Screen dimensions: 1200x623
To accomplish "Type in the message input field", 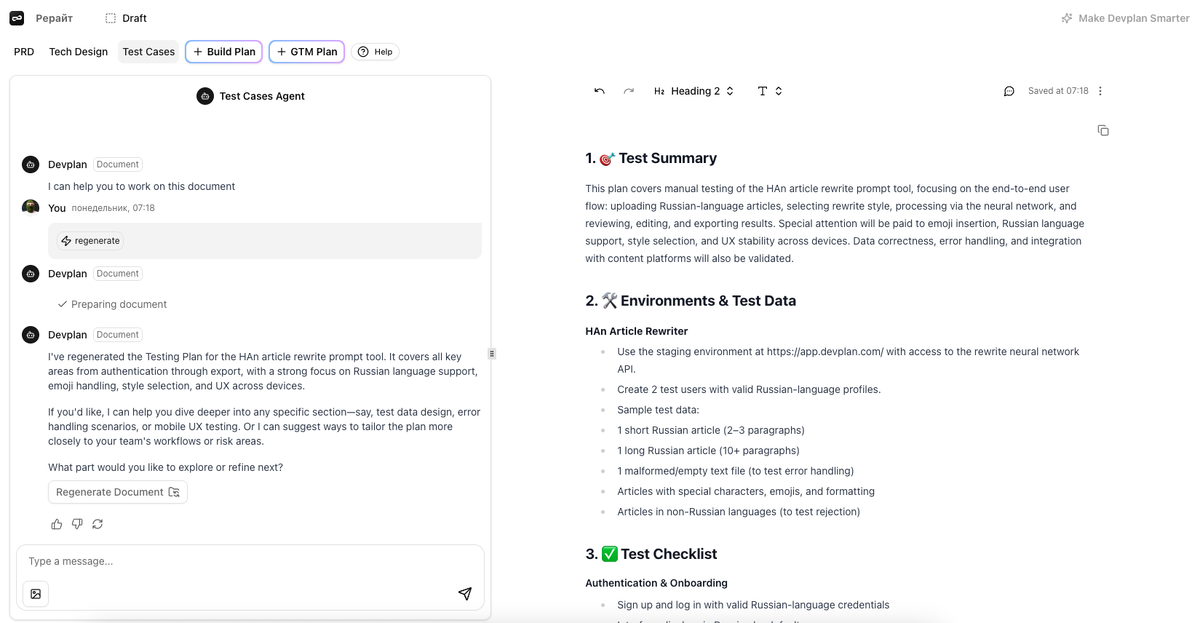I will [x=240, y=562].
